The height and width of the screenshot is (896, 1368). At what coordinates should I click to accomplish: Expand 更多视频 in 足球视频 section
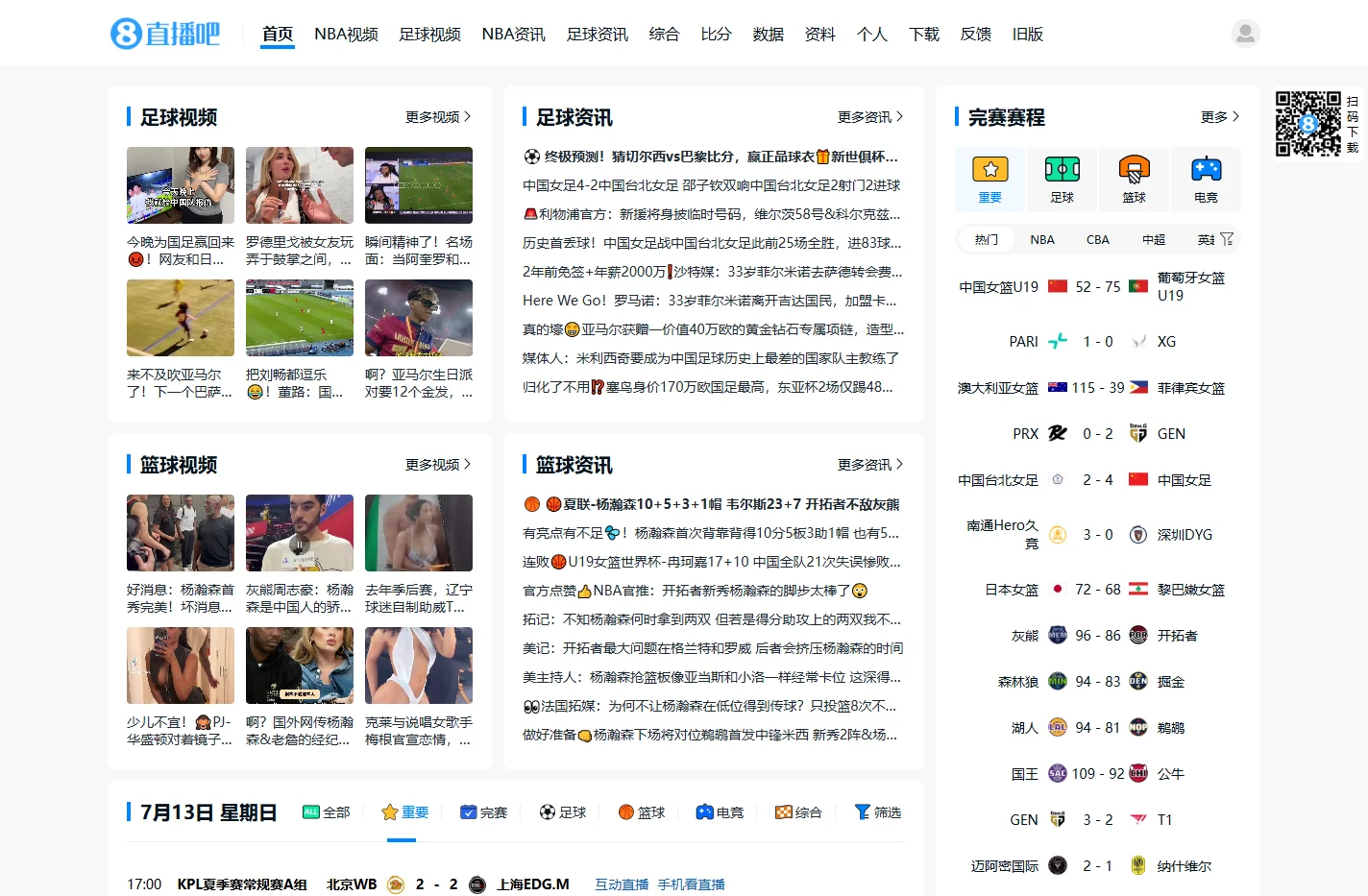pyautogui.click(x=438, y=116)
